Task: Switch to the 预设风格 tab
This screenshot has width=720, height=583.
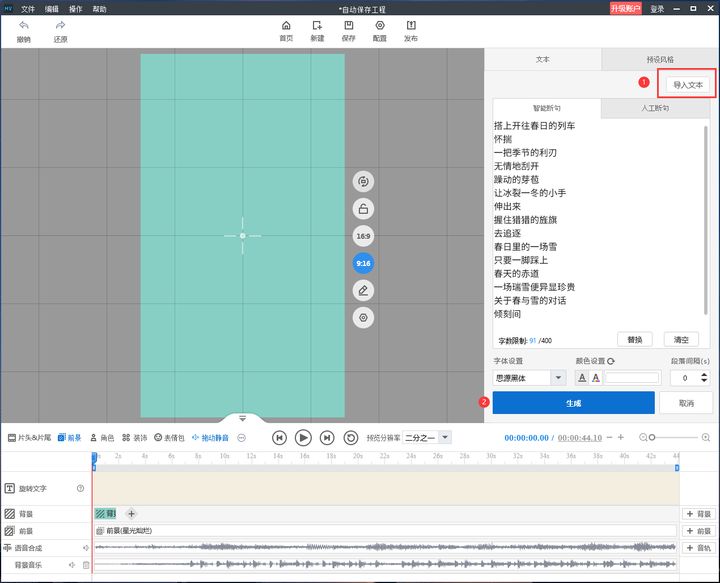Action: 660,59
